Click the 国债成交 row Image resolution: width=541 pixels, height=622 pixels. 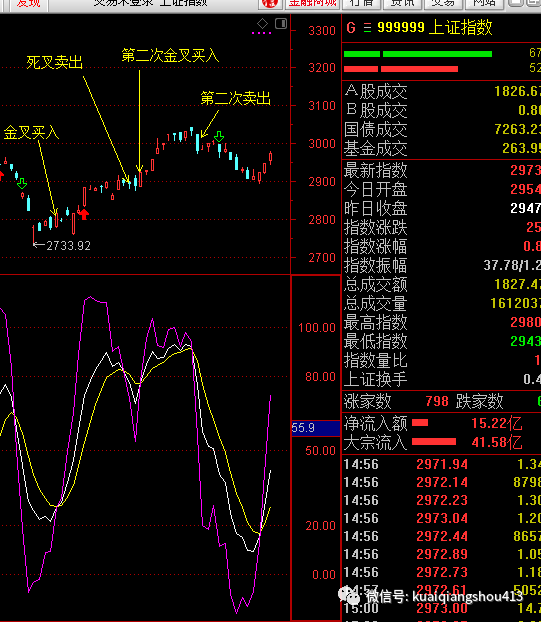(x=441, y=129)
